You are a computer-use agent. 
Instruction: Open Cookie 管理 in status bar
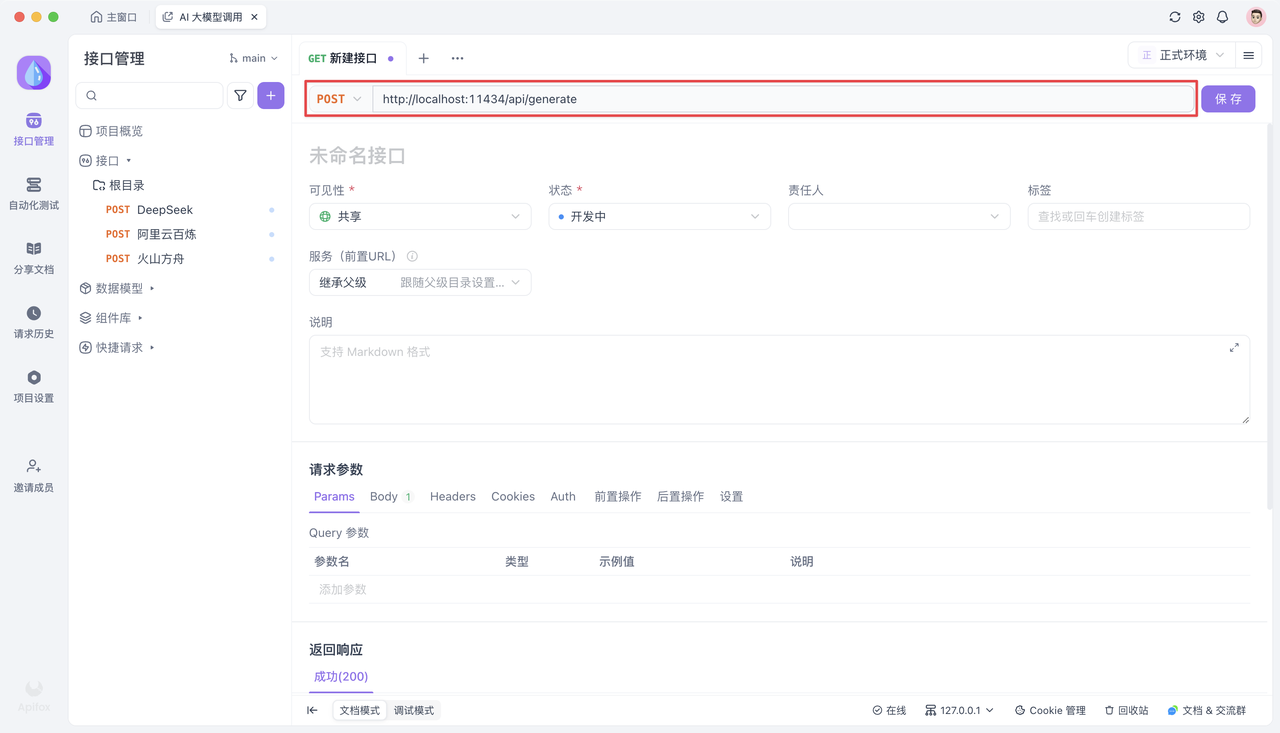pyautogui.click(x=1050, y=711)
